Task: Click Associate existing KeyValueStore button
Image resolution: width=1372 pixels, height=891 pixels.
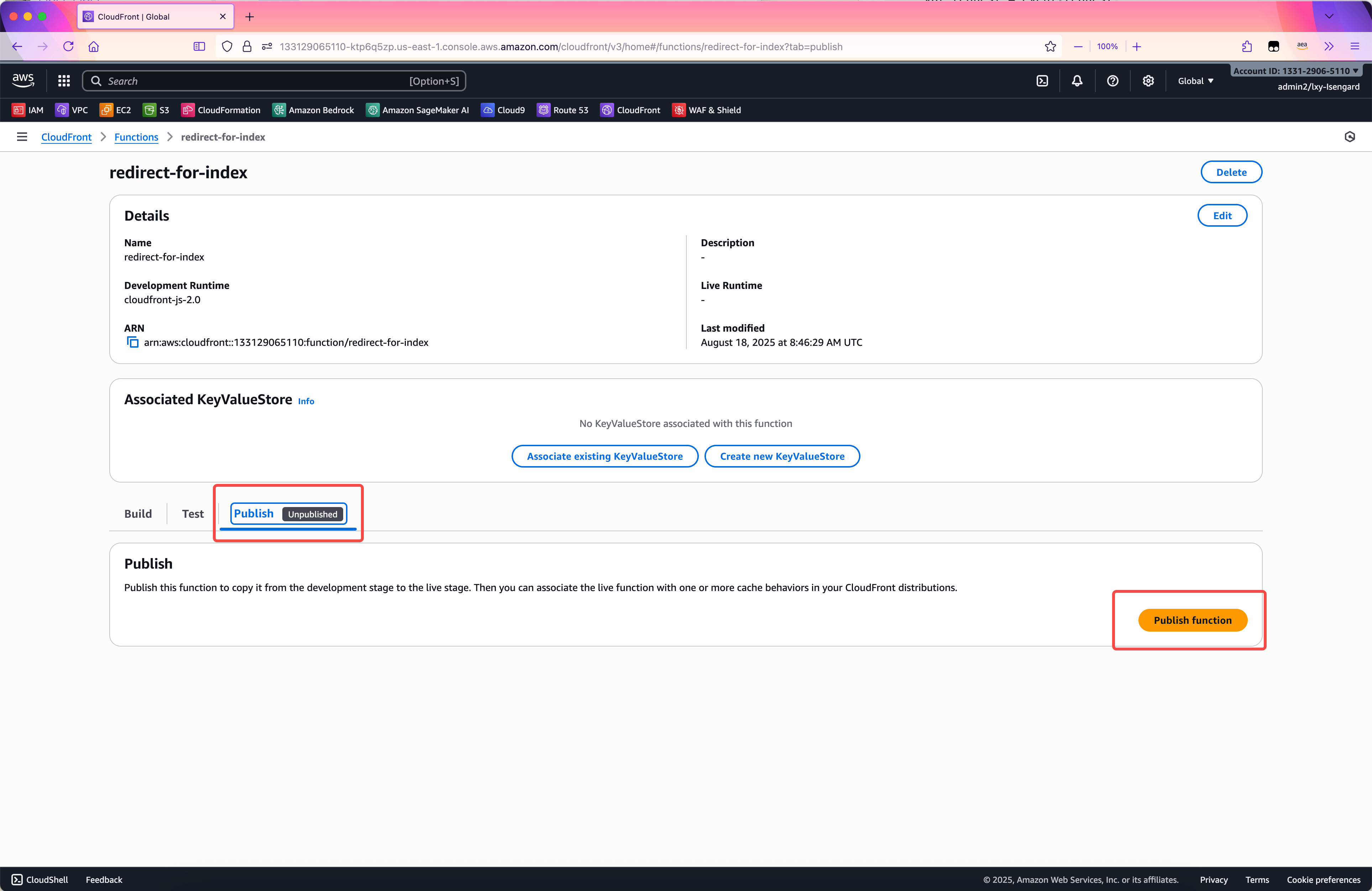Action: click(x=604, y=456)
